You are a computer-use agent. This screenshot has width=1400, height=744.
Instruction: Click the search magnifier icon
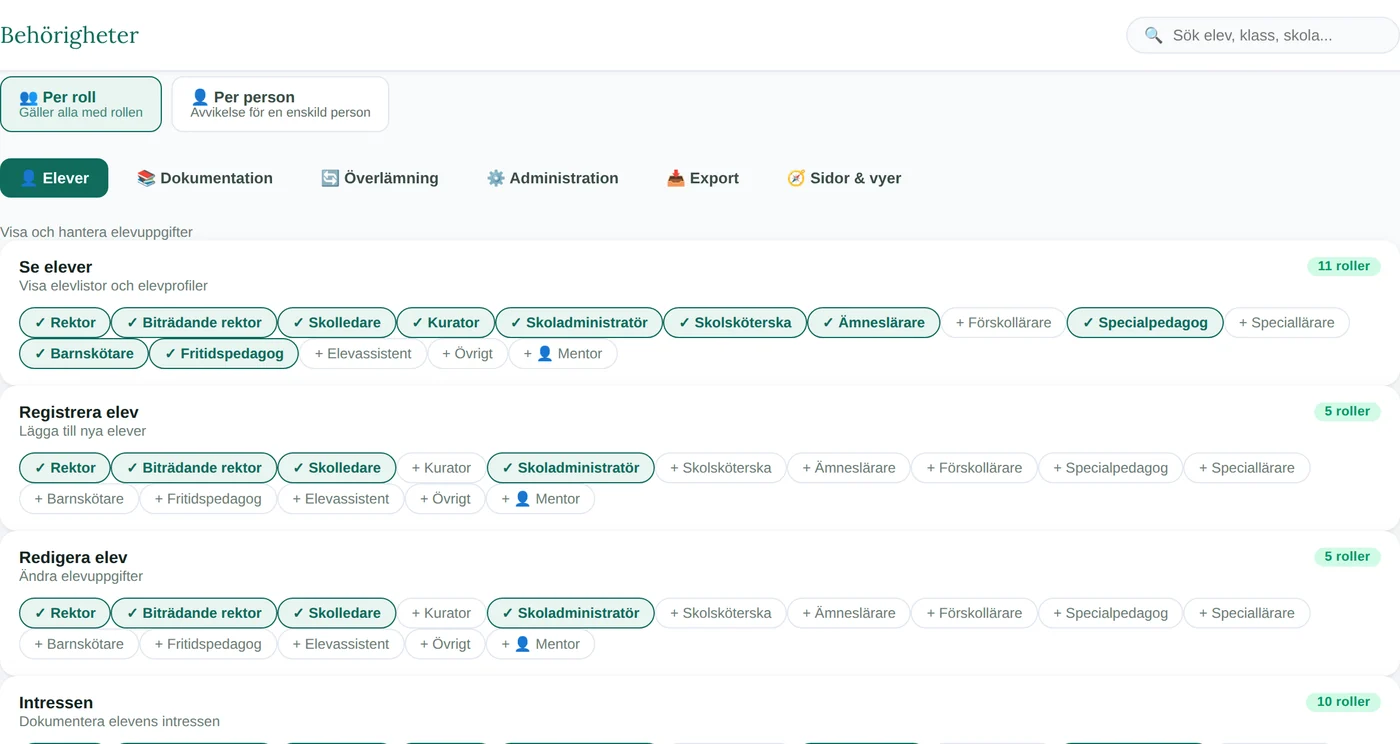coord(1153,35)
